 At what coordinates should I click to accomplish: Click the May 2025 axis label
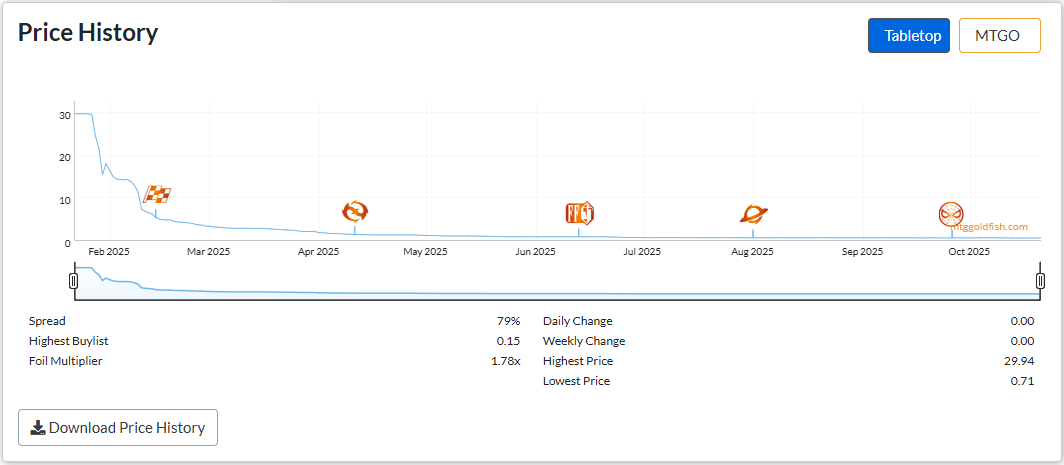pos(425,252)
